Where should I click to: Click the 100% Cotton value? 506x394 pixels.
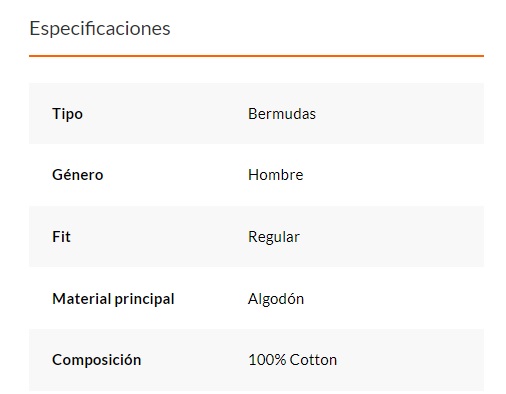(x=293, y=360)
